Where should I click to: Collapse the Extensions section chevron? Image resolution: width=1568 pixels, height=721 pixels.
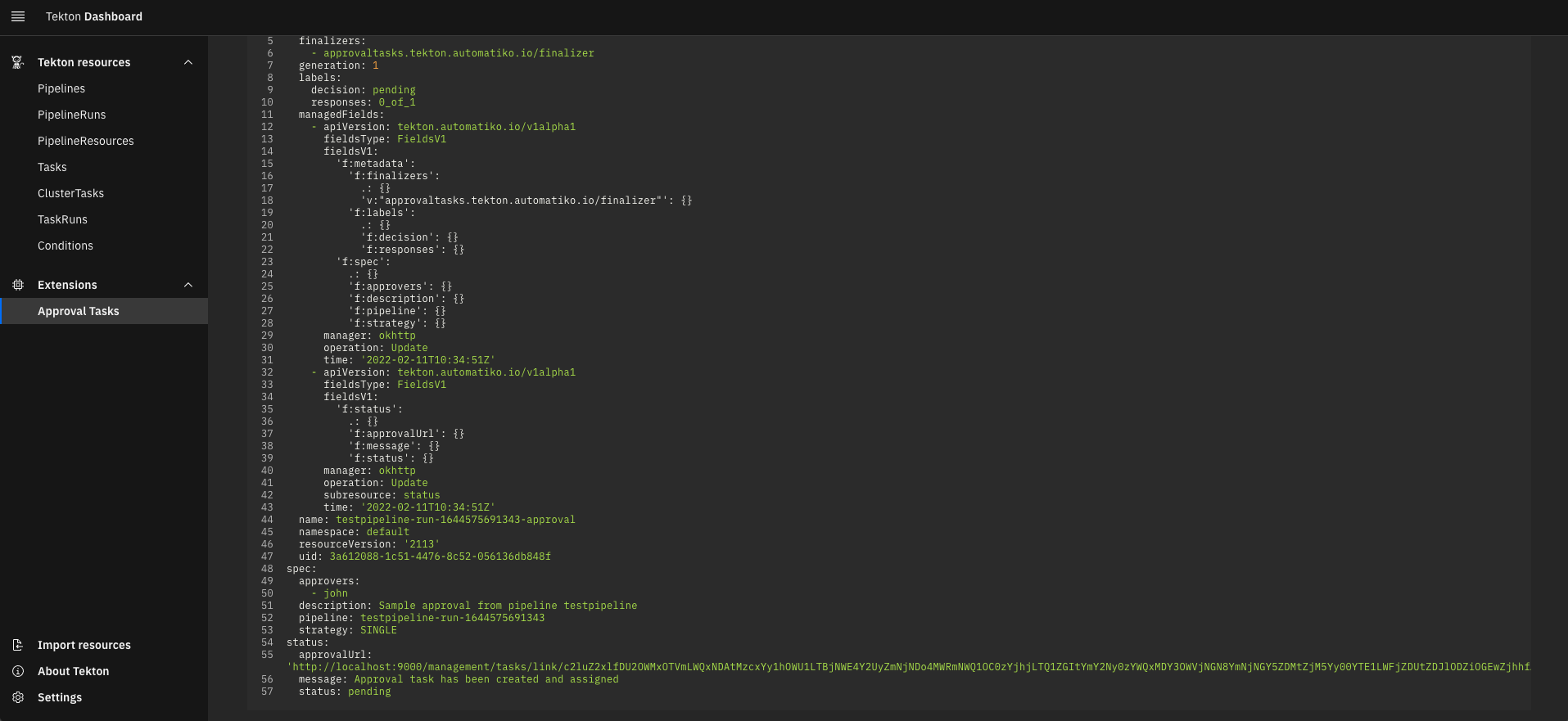click(188, 285)
